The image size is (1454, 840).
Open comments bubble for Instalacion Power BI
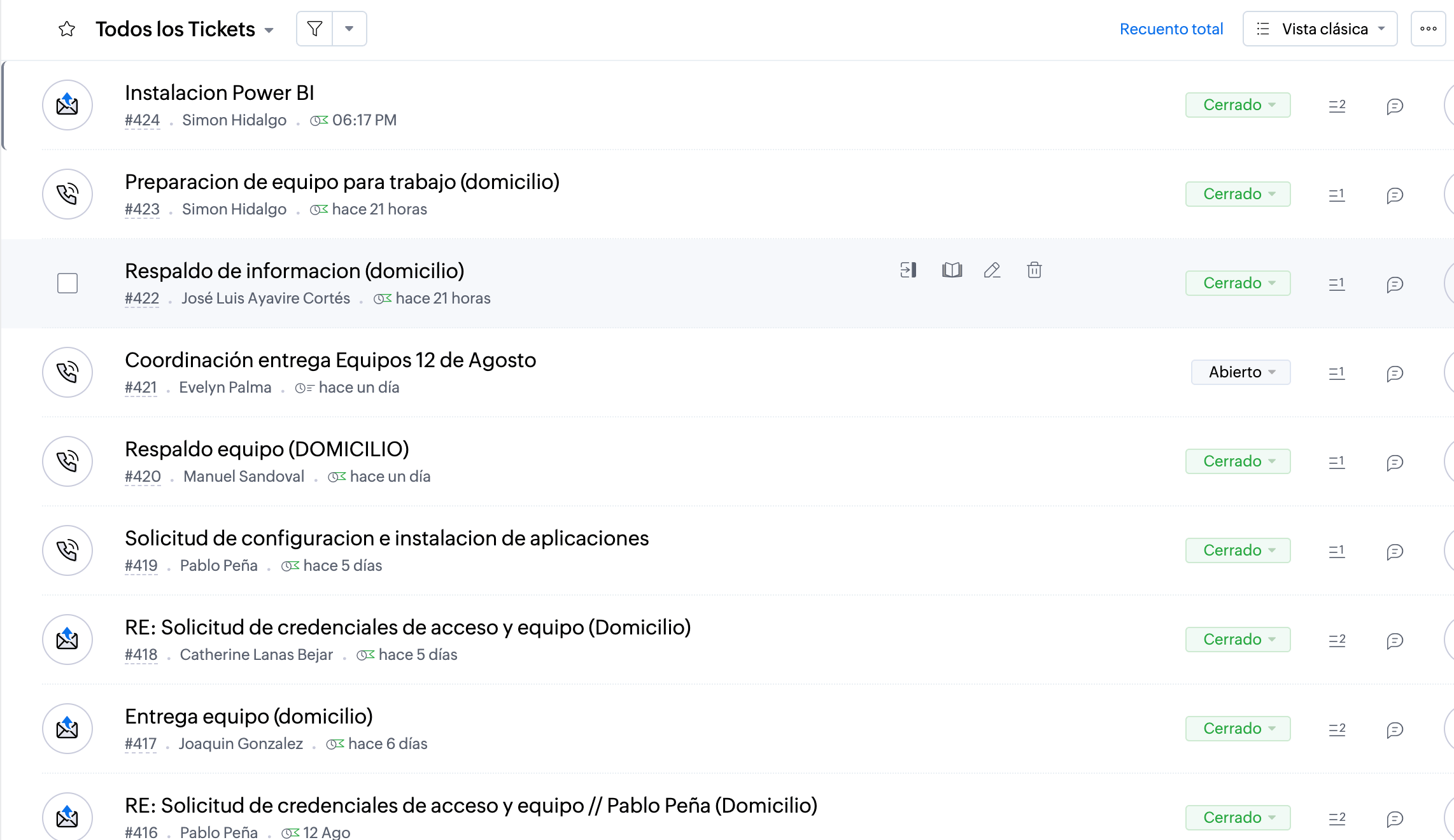click(x=1395, y=106)
